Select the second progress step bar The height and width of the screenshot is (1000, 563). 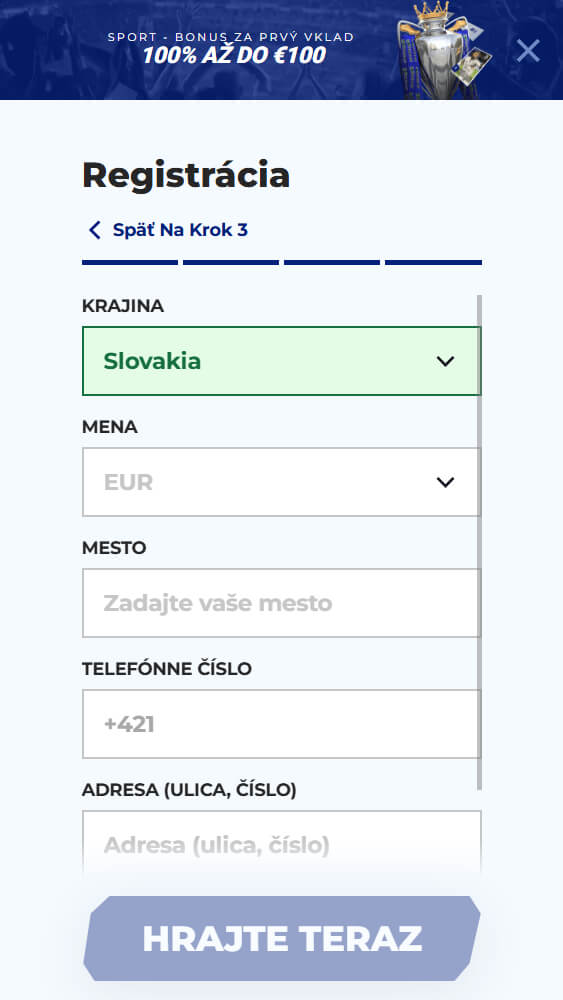coord(231,262)
